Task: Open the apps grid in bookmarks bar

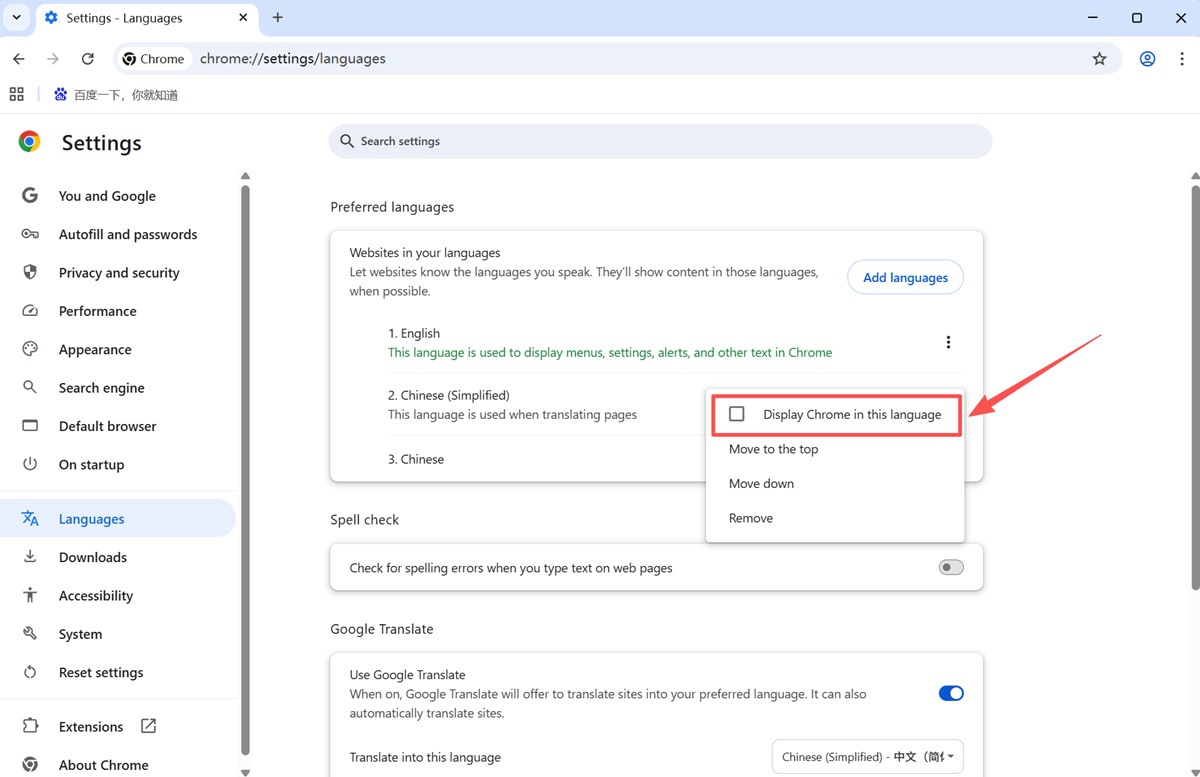Action: pos(16,95)
